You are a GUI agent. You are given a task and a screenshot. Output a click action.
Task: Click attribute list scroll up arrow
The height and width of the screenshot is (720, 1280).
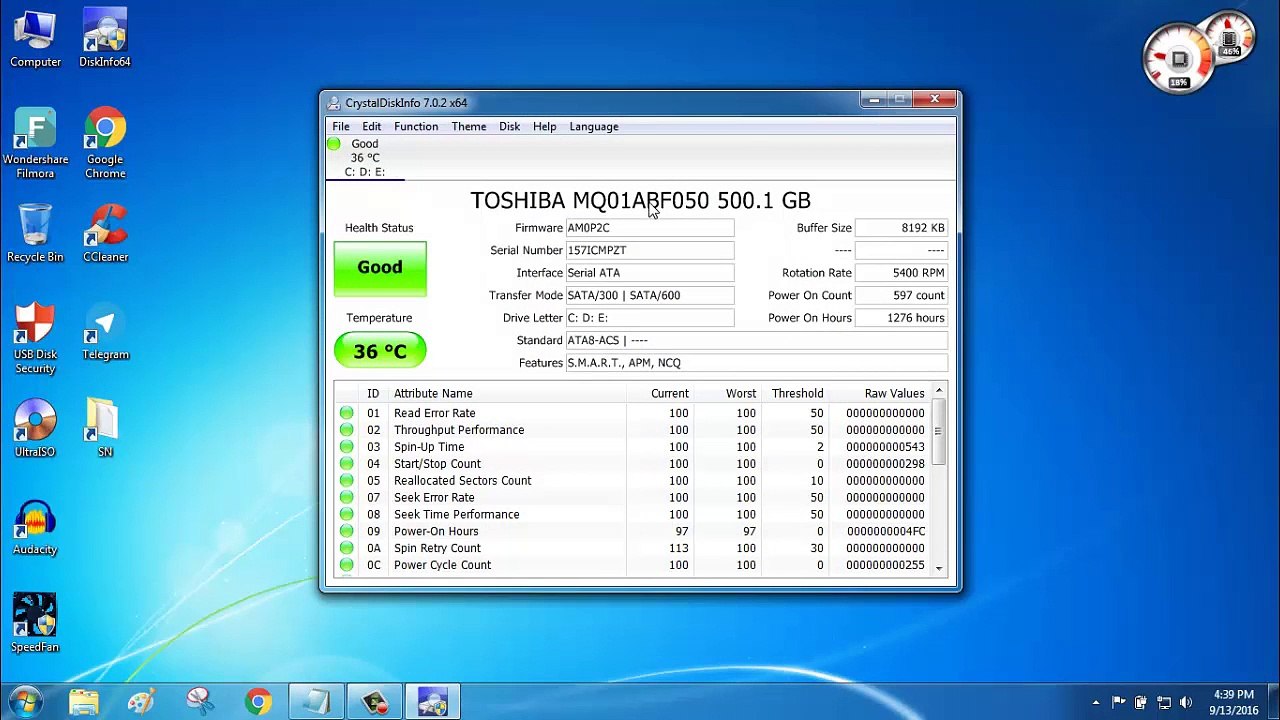pos(939,391)
